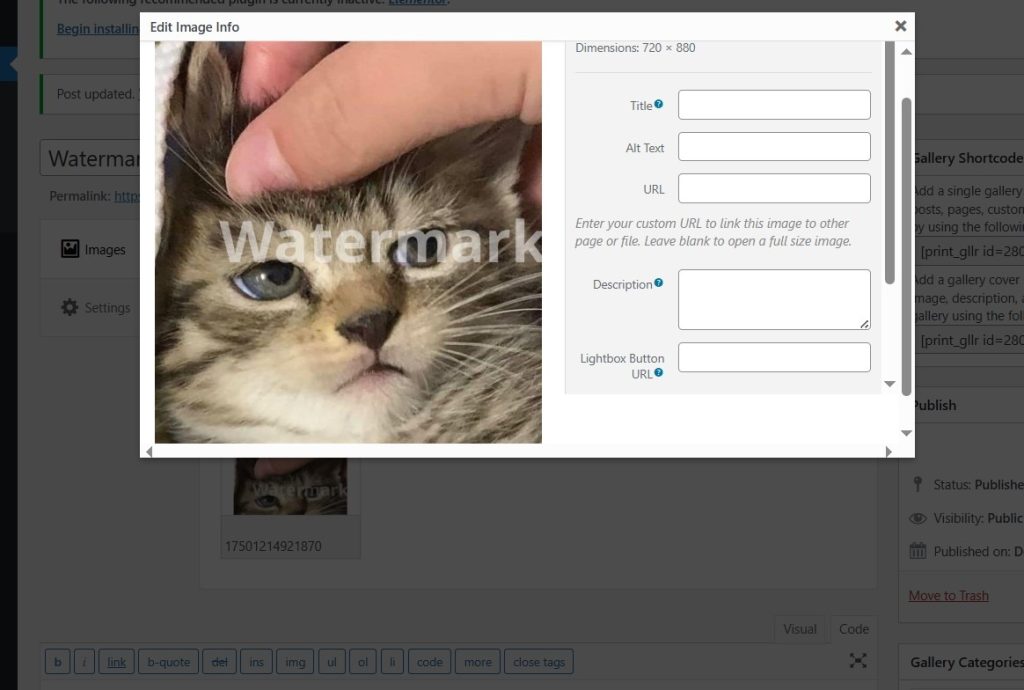
Task: Click the help icon next to Description
Action: click(659, 284)
